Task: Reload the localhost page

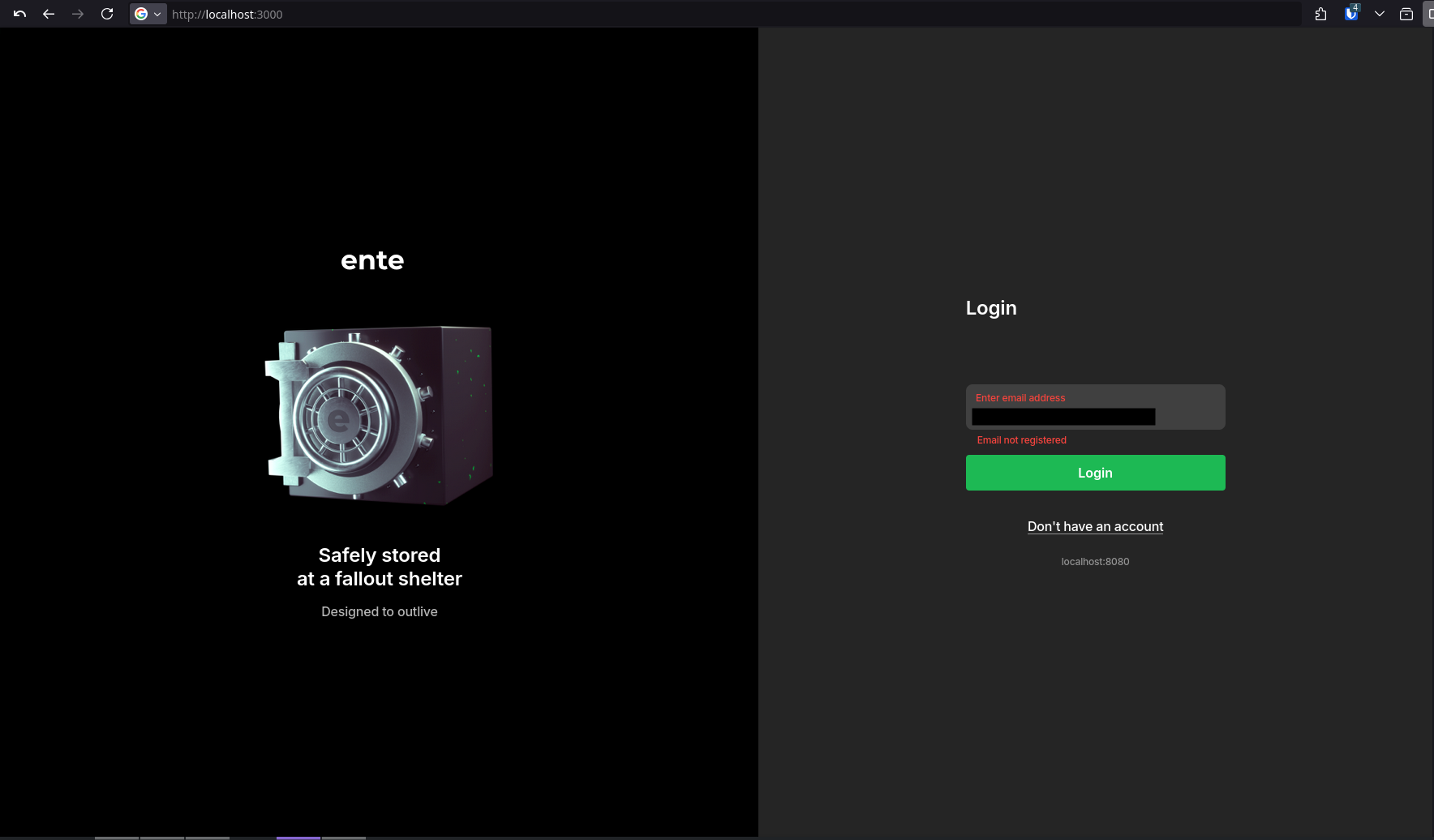Action: [107, 14]
